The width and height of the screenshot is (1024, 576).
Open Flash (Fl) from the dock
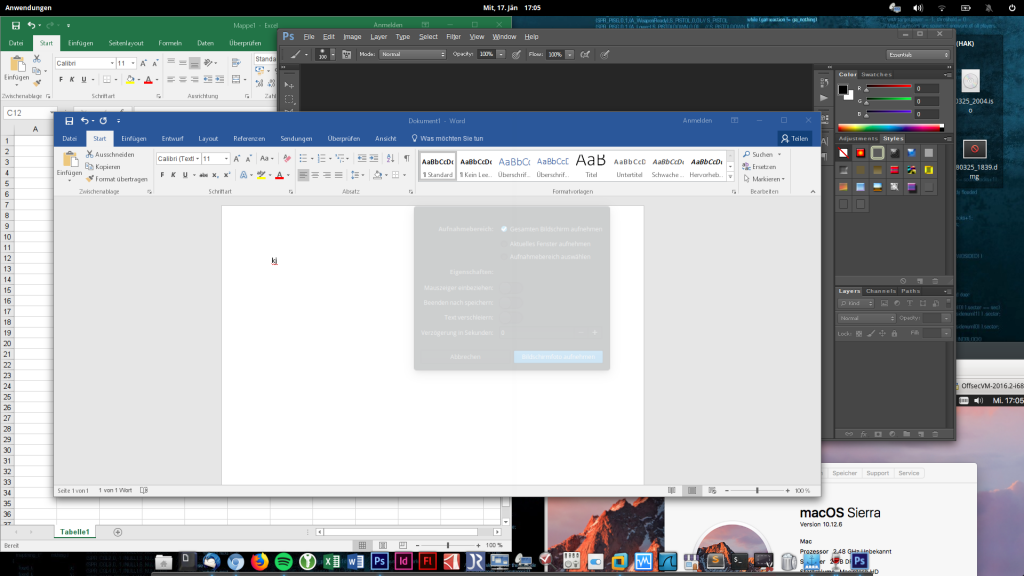coord(428,561)
